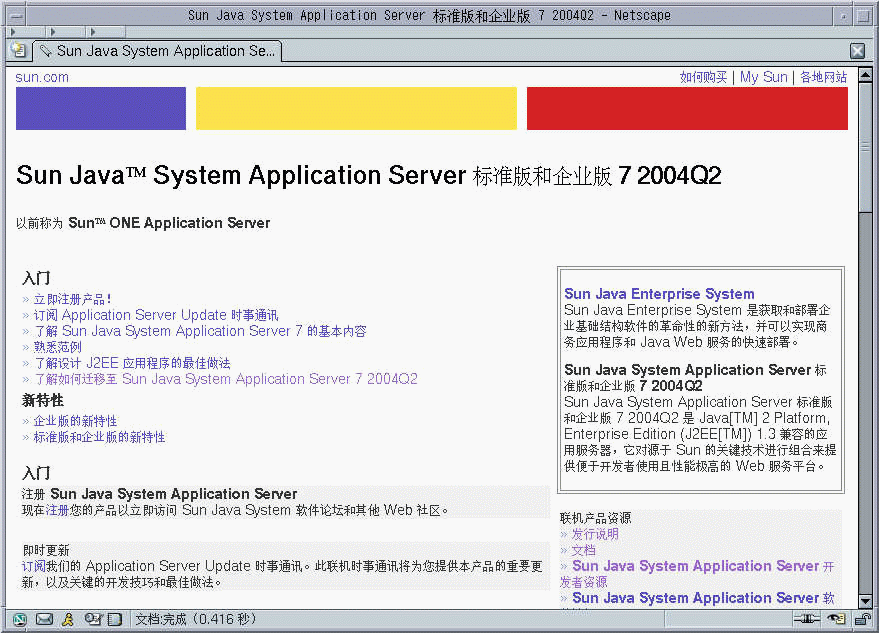Click the 订阅 link in 即时更新 paragraph
Image resolution: width=879 pixels, height=633 pixels.
(34, 566)
